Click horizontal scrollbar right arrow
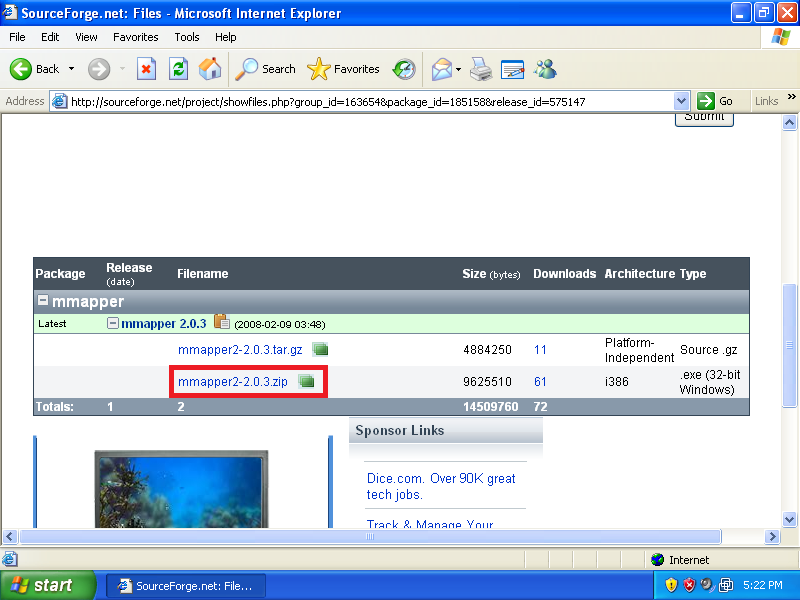The width and height of the screenshot is (800, 600). point(772,536)
